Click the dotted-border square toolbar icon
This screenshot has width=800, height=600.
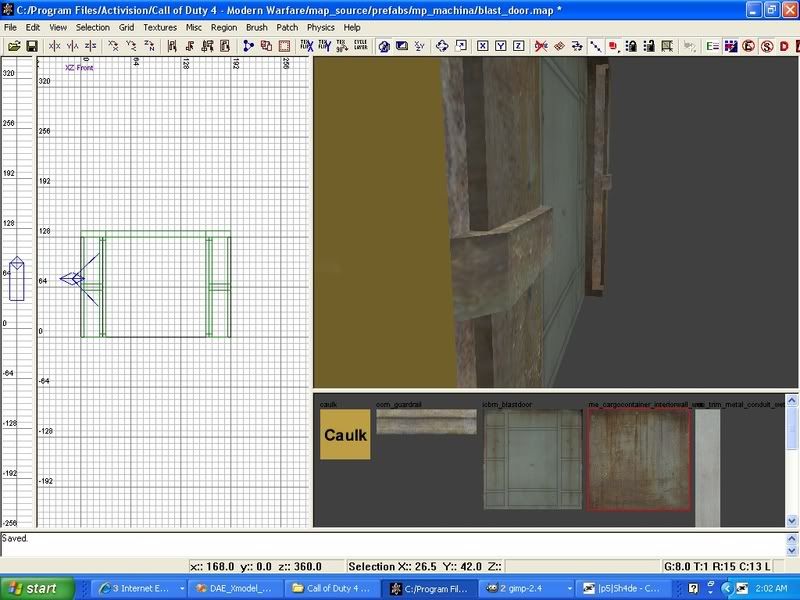pyautogui.click(x=284, y=46)
